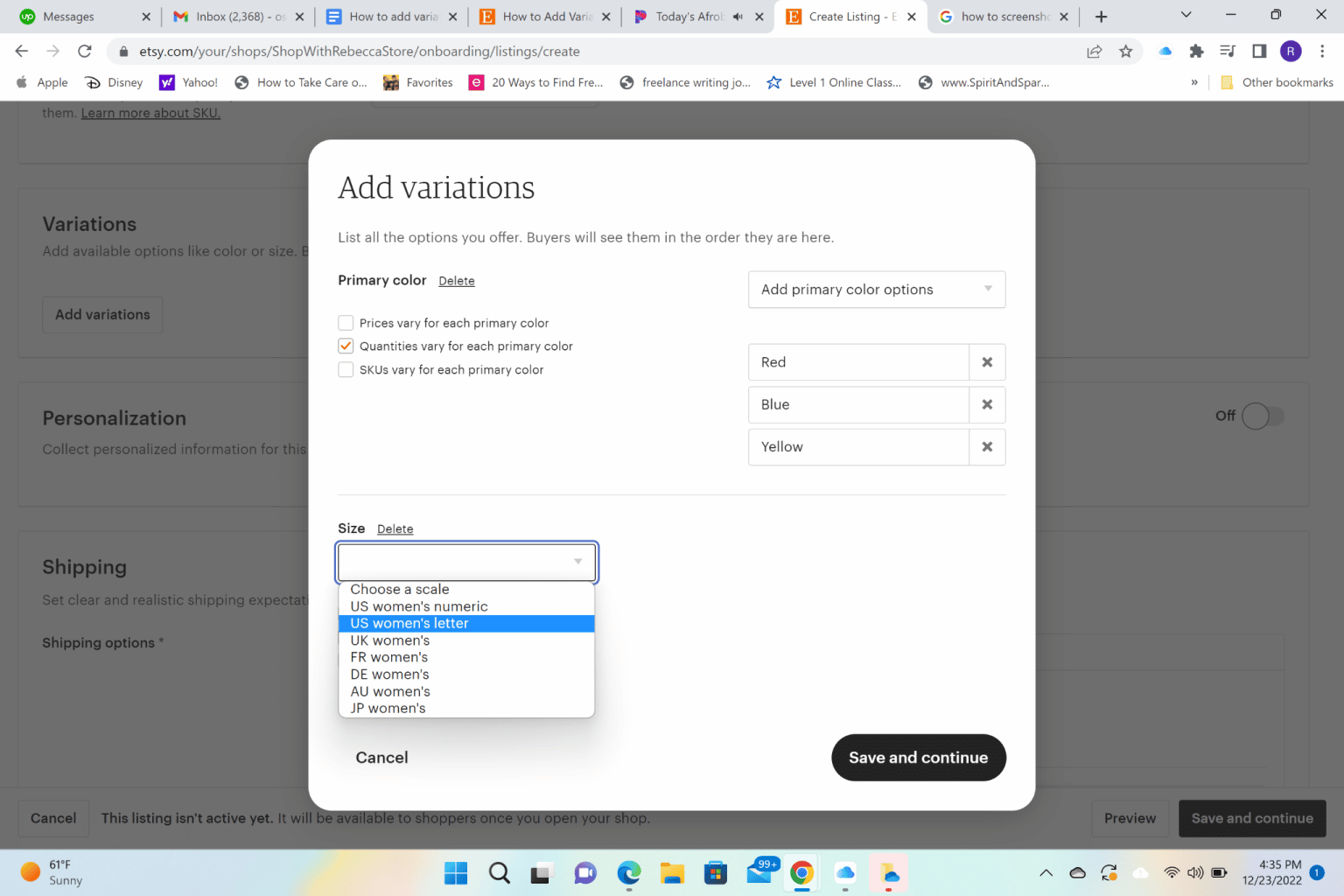
Task: Click the tab search chevron next to tabs
Action: (x=1186, y=15)
